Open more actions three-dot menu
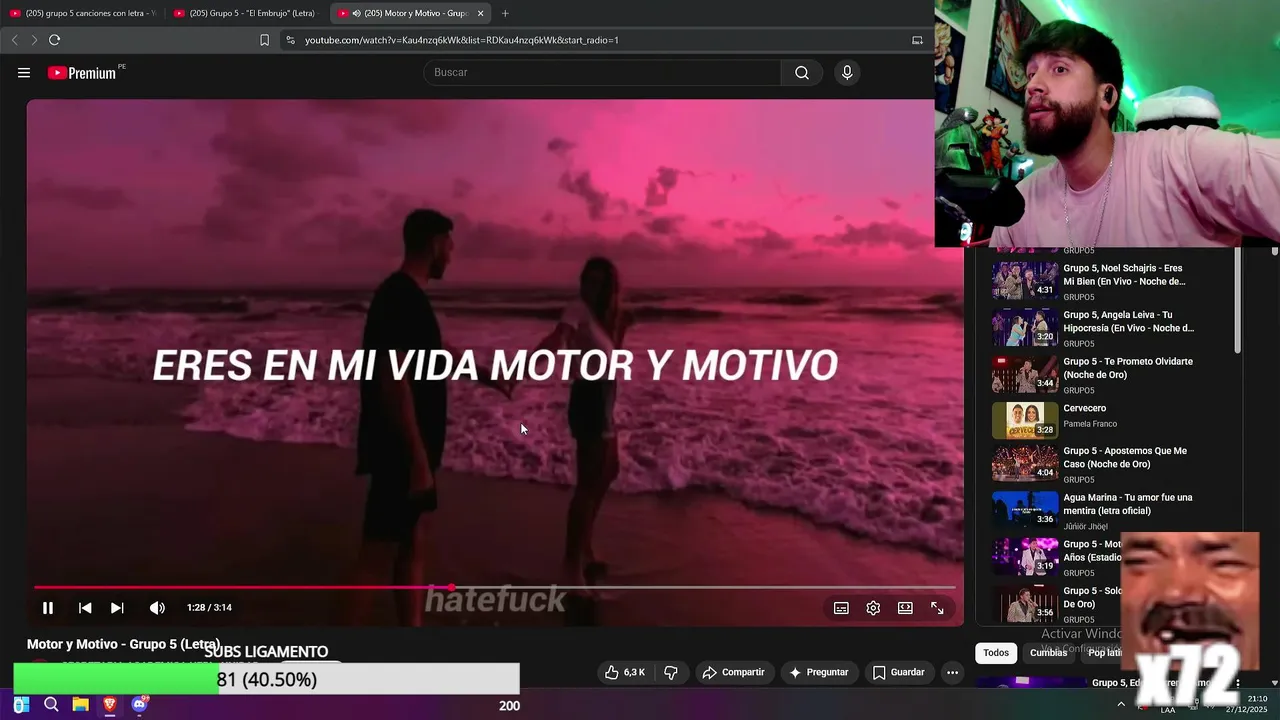The image size is (1280, 720). pos(952,672)
